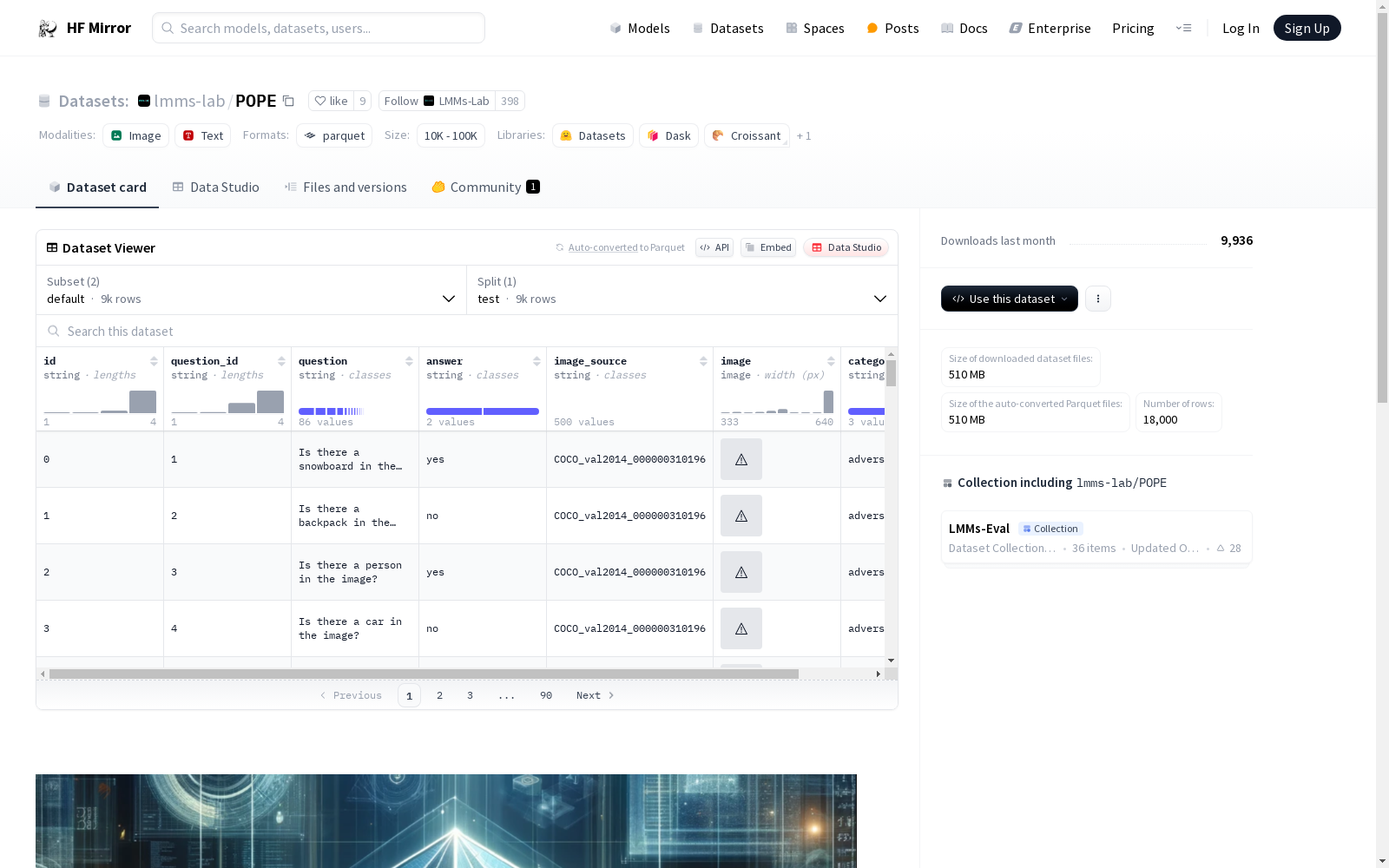
Task: Like the POPE dataset
Action: pyautogui.click(x=331, y=102)
